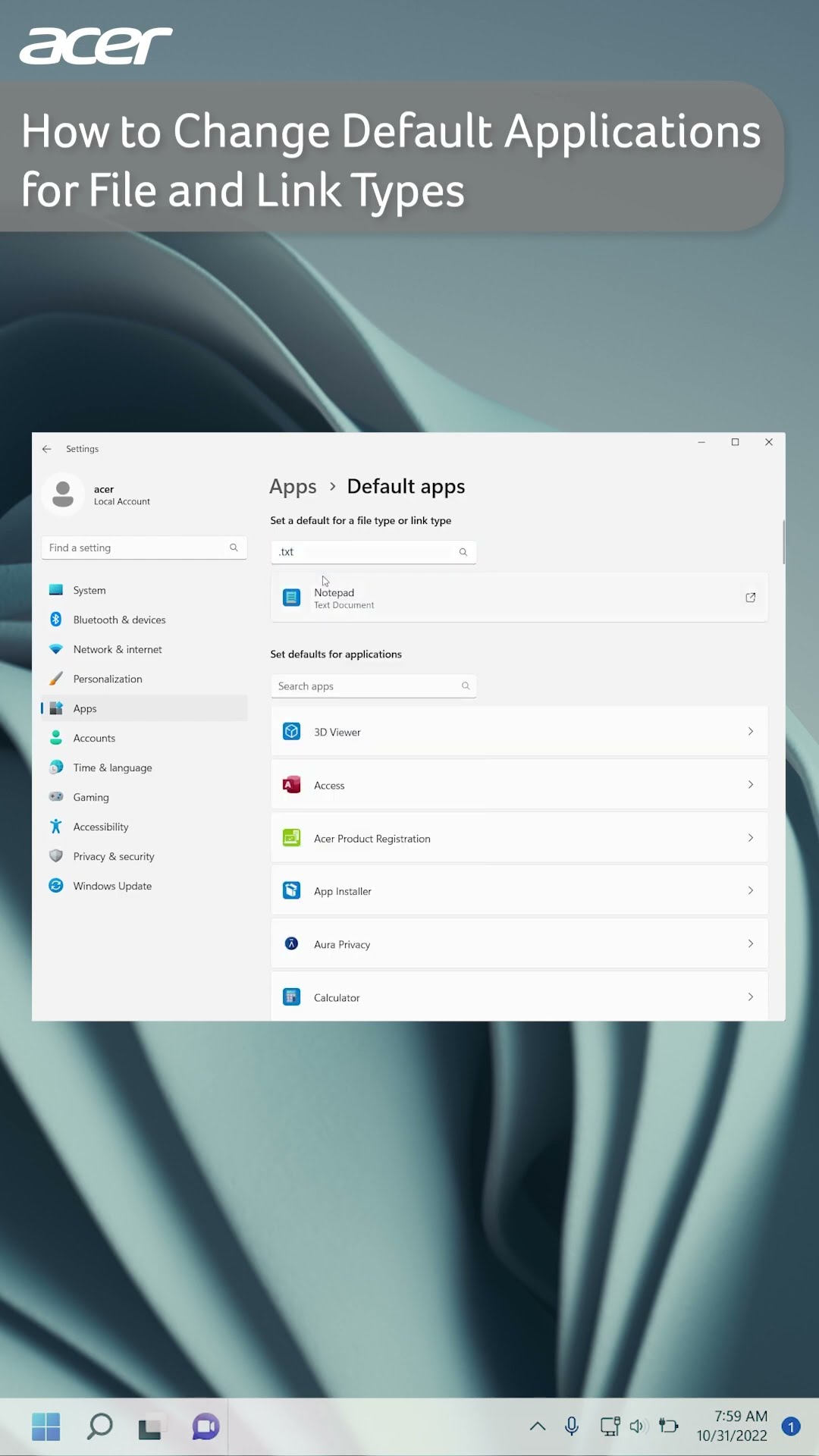
Task: Click the file type search field with .txt
Action: click(x=374, y=552)
